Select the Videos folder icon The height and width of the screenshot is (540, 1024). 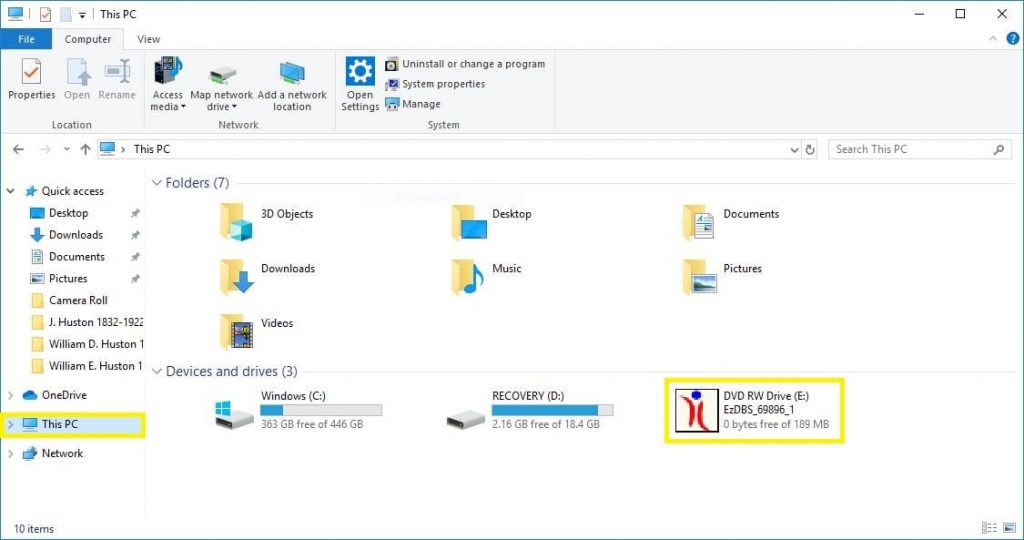click(x=236, y=332)
